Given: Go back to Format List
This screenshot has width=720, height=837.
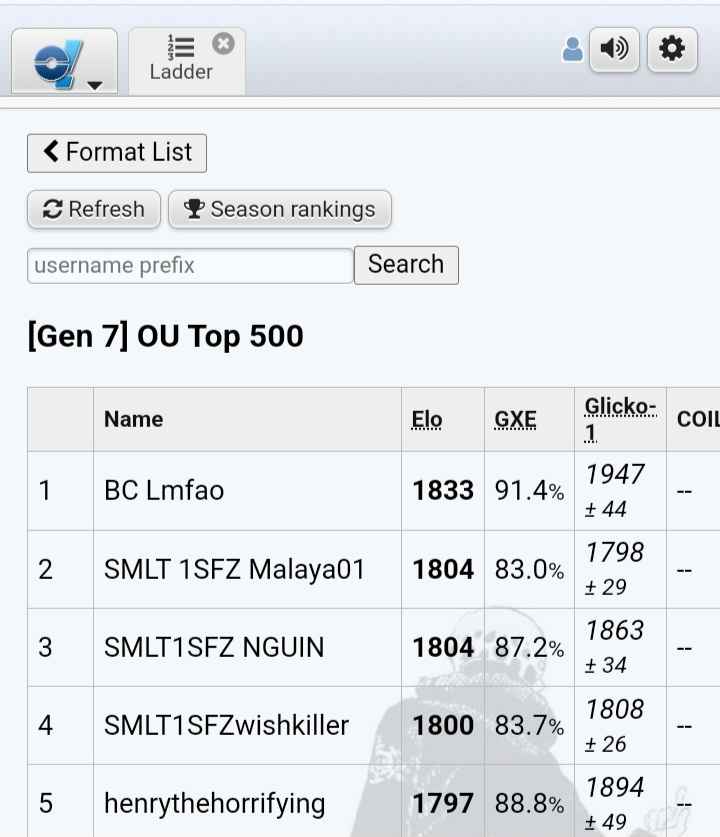Looking at the screenshot, I should tap(117, 153).
